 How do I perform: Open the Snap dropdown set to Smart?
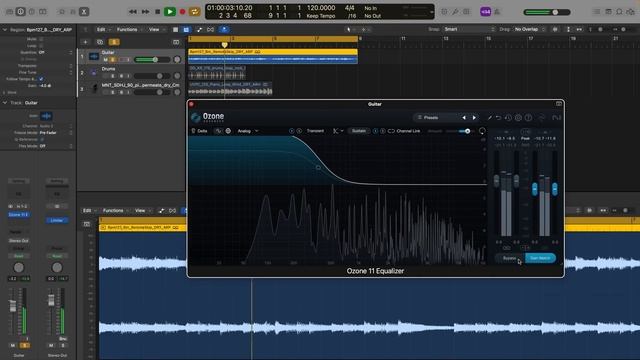[469, 29]
